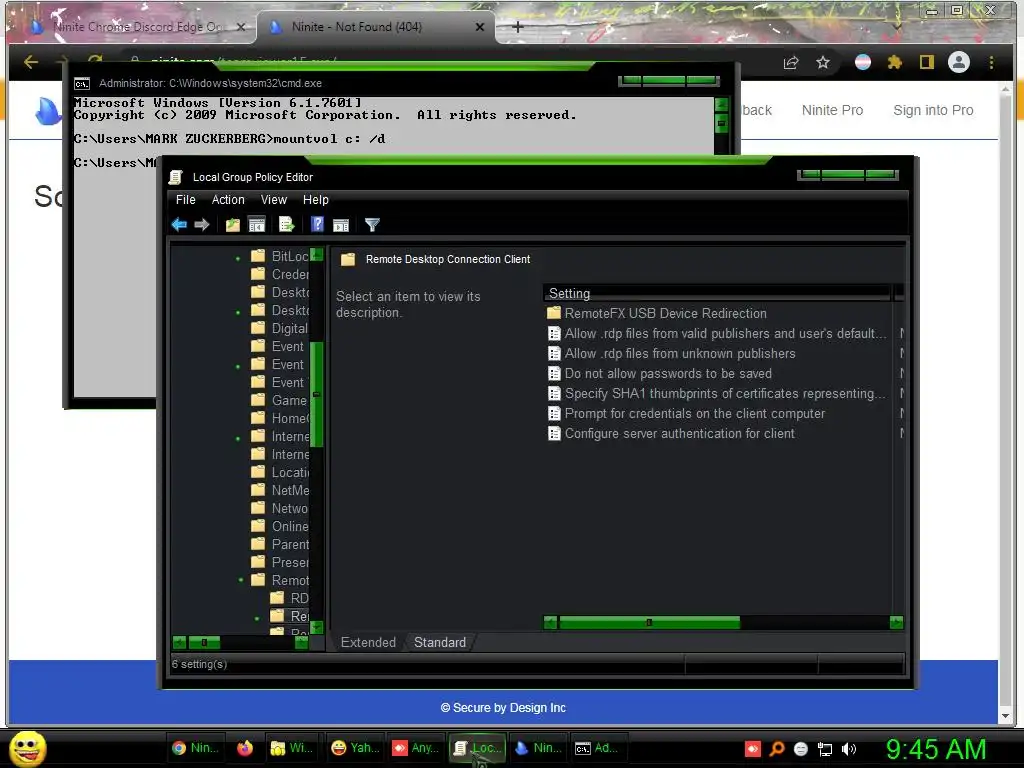Bookmark page with the star icon
The image size is (1024, 768).
823,63
